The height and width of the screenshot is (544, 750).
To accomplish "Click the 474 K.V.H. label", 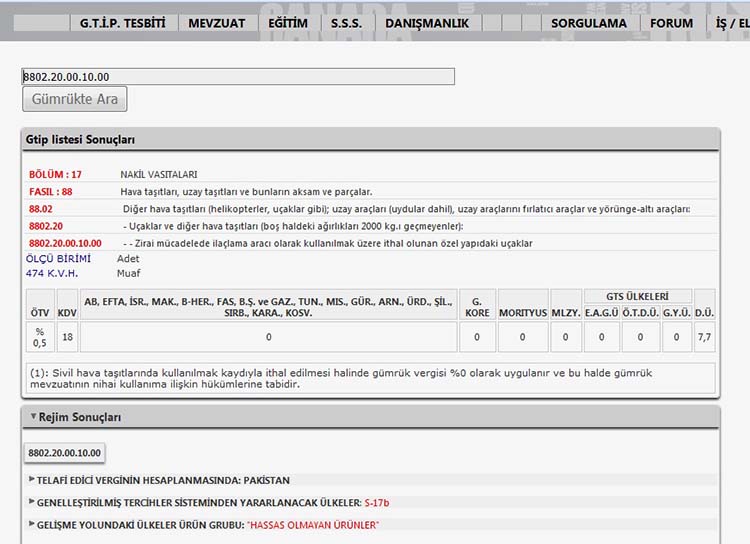I will [x=52, y=272].
